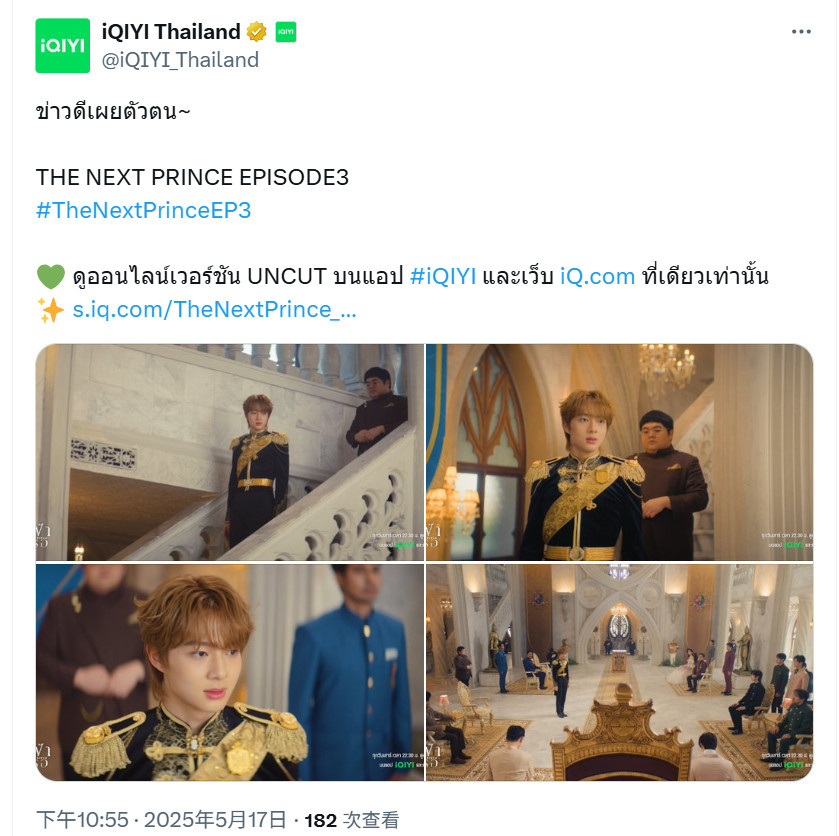Click the small iQIYI affiliate badge

tap(286, 32)
